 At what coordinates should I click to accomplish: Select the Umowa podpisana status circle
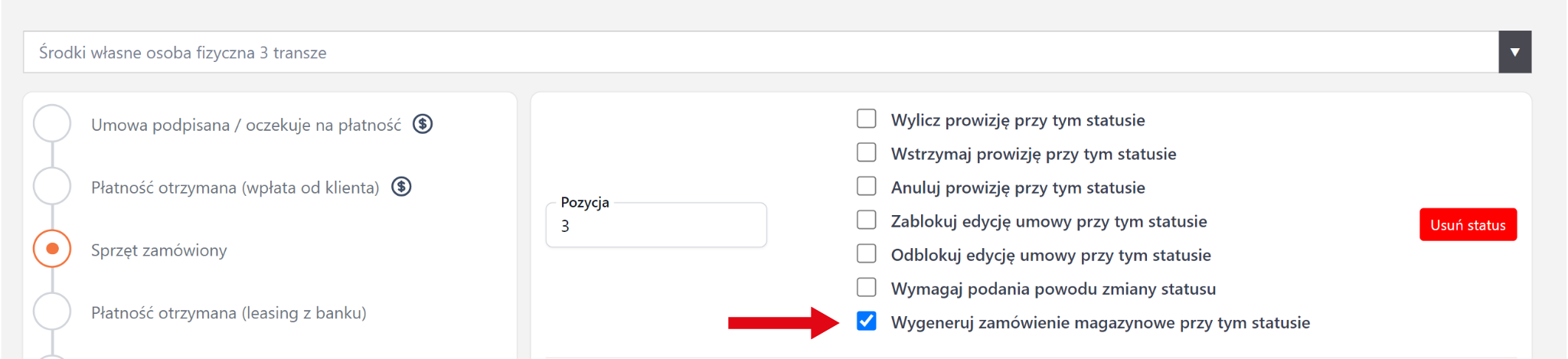[x=52, y=124]
